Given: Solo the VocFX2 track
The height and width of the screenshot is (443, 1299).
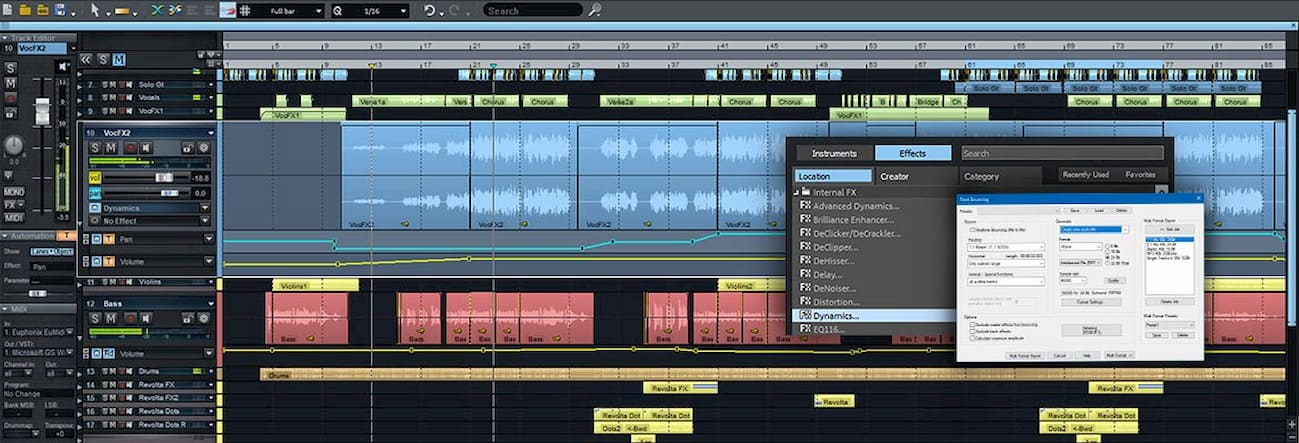Looking at the screenshot, I should (95, 148).
